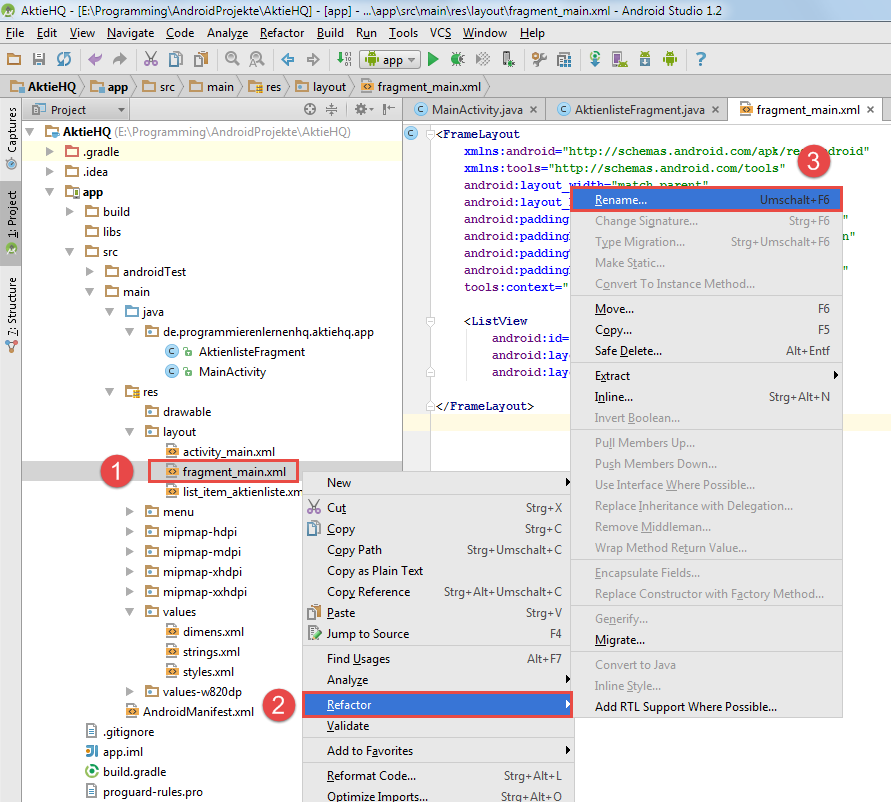891x802 pixels.
Task: Click the Project Structure toolbar icon
Action: pos(564,59)
